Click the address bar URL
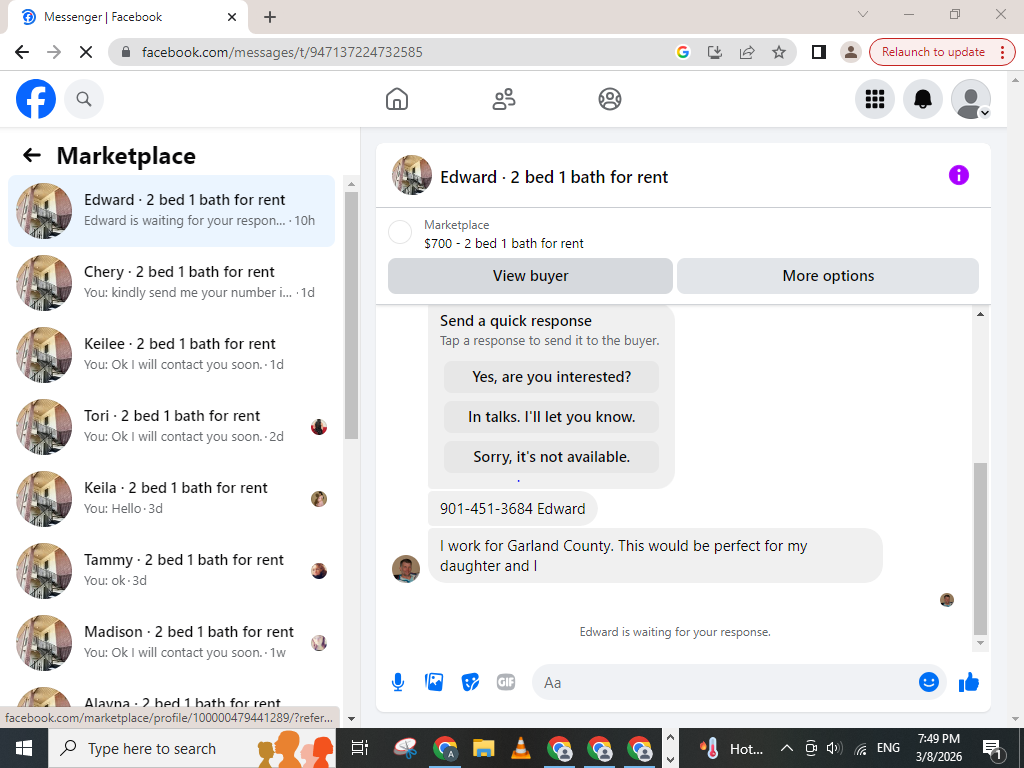This screenshot has width=1024, height=768. pyautogui.click(x=282, y=52)
